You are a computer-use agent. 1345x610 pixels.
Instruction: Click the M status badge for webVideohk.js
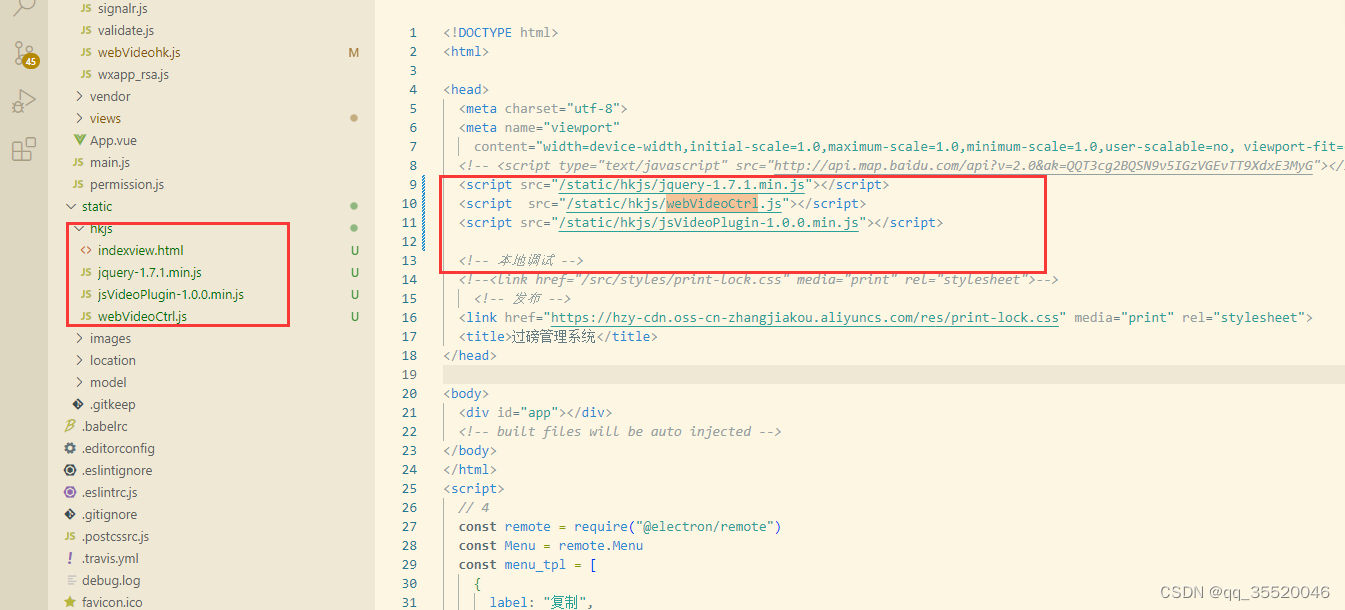click(353, 52)
